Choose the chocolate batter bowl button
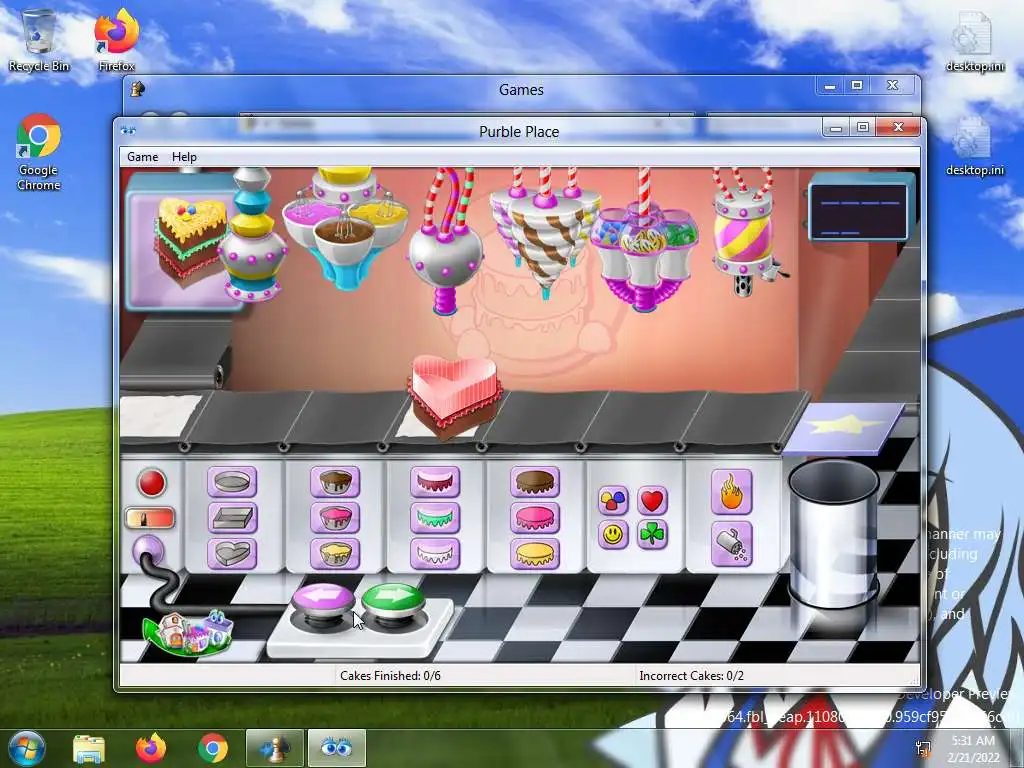The height and width of the screenshot is (768, 1024). (335, 483)
